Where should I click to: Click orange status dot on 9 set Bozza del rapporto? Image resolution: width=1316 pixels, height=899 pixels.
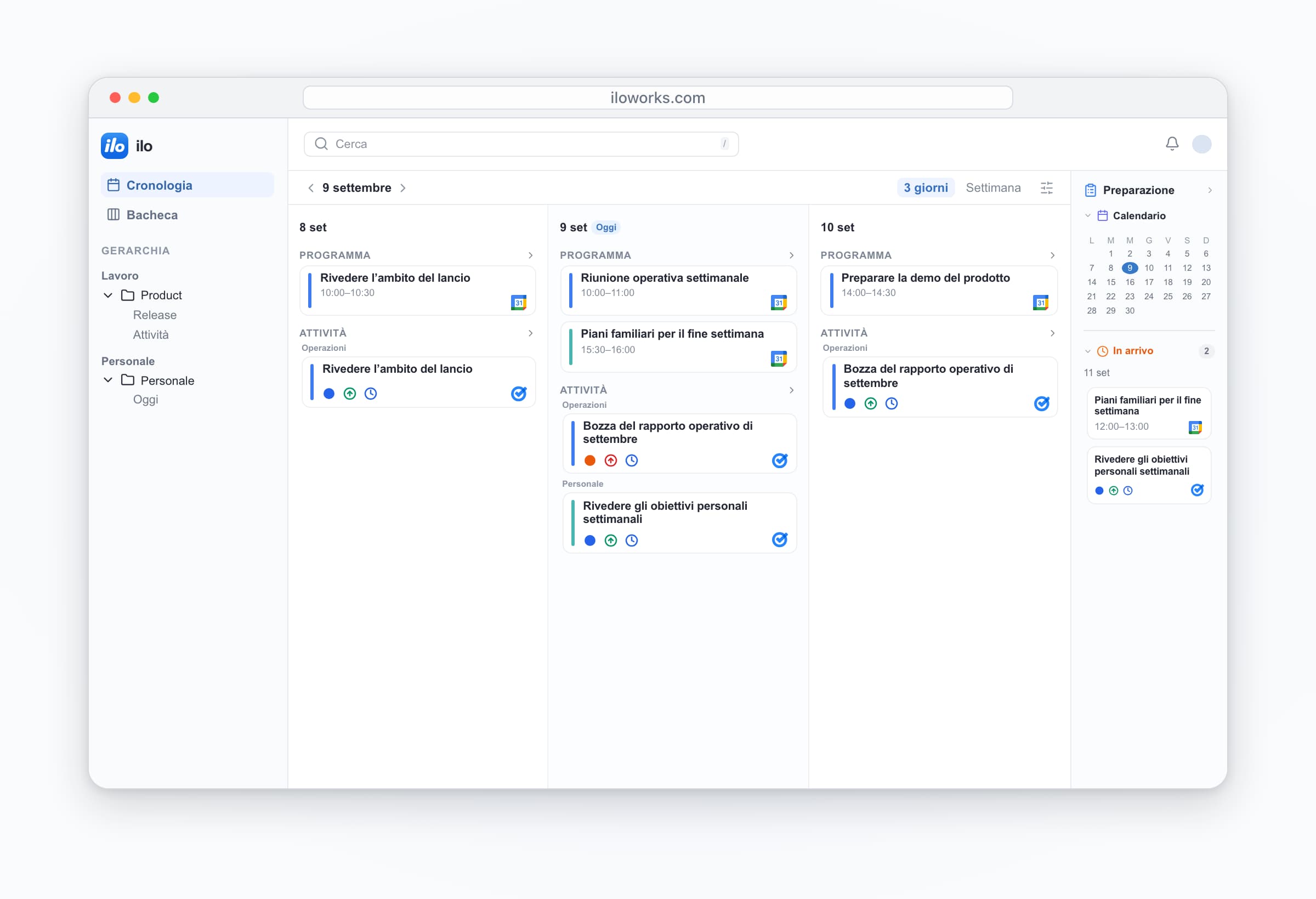tap(589, 461)
